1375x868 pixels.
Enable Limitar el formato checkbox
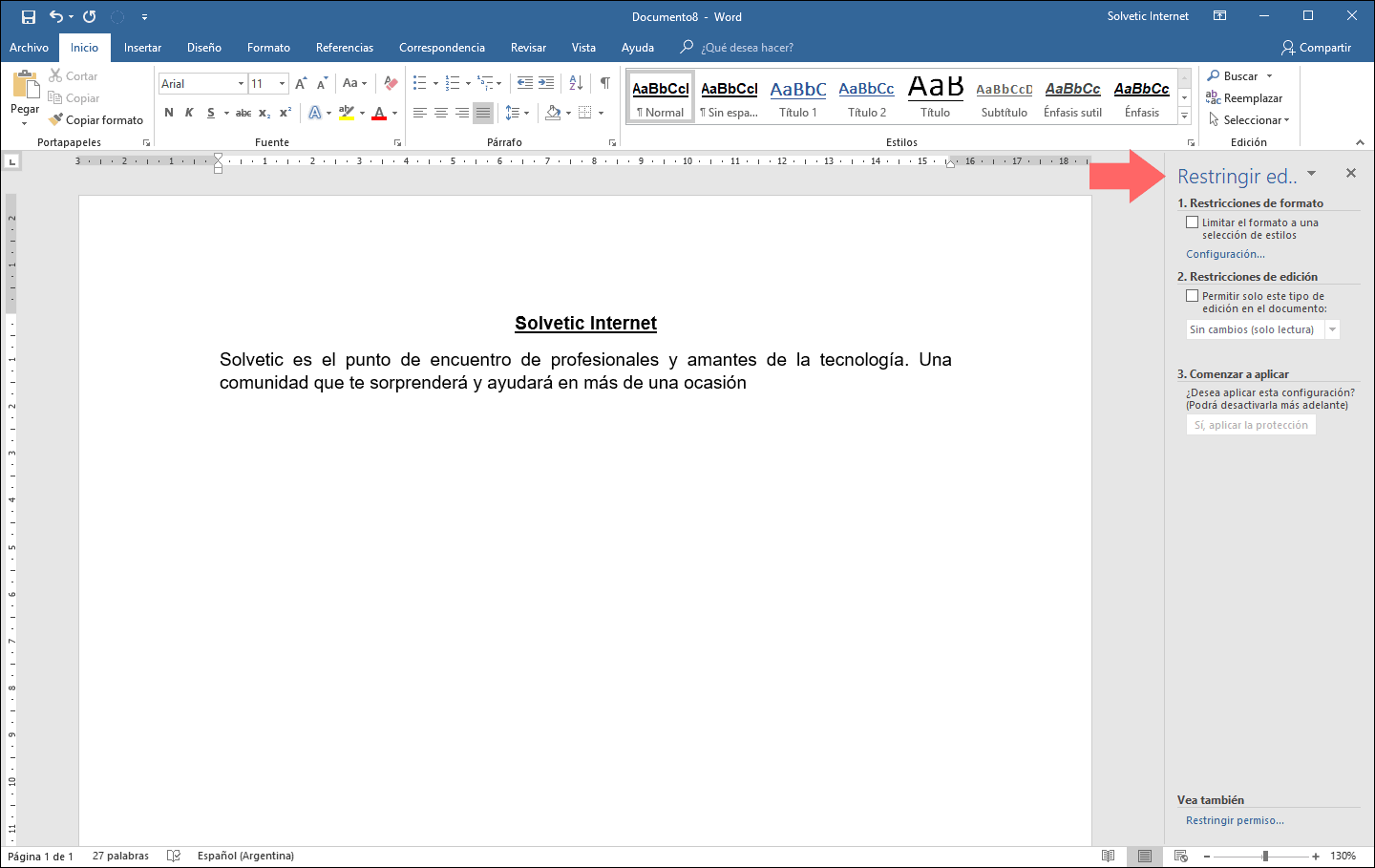pyautogui.click(x=1192, y=222)
